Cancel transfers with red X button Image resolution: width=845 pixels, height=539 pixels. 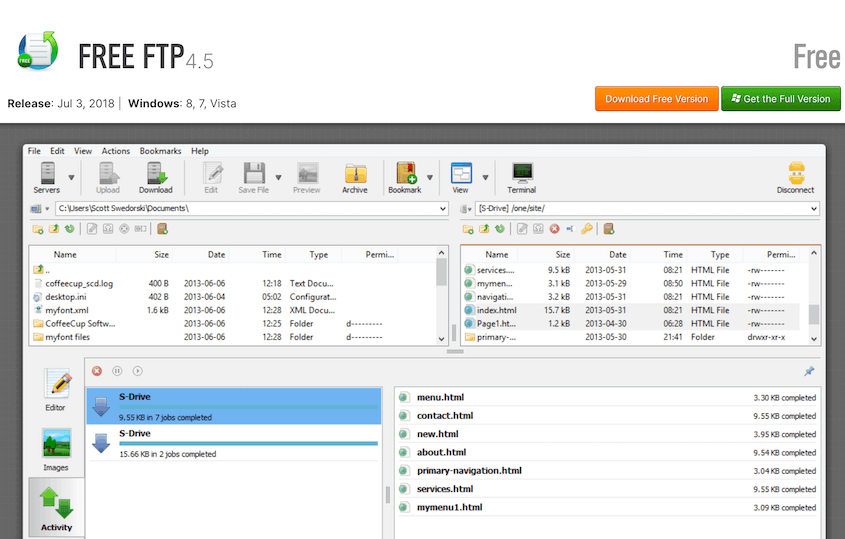pos(97,371)
